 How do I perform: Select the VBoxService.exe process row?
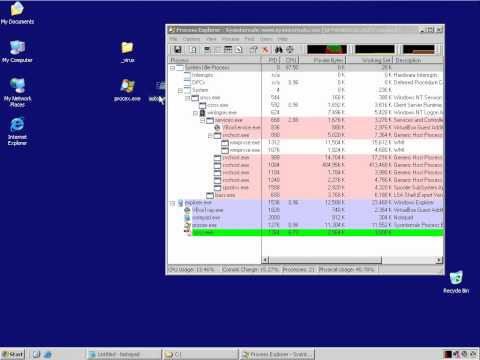tap(305, 128)
